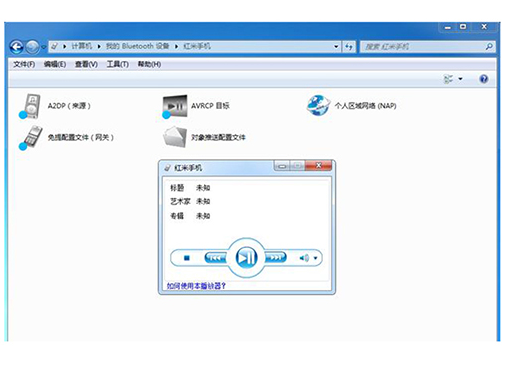The width and height of the screenshot is (510, 370).
Task: Click the blue help question mark icon
Action: [x=483, y=79]
